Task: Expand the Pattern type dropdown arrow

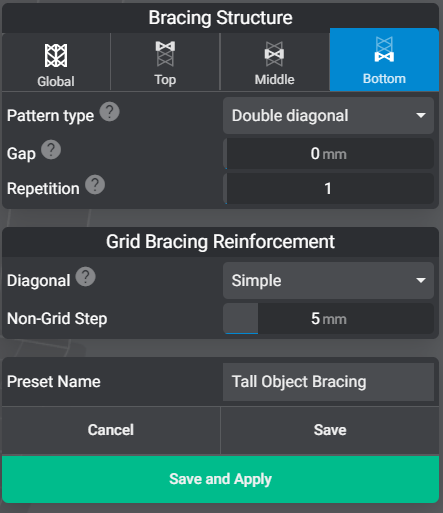Action: pyautogui.click(x=421, y=115)
